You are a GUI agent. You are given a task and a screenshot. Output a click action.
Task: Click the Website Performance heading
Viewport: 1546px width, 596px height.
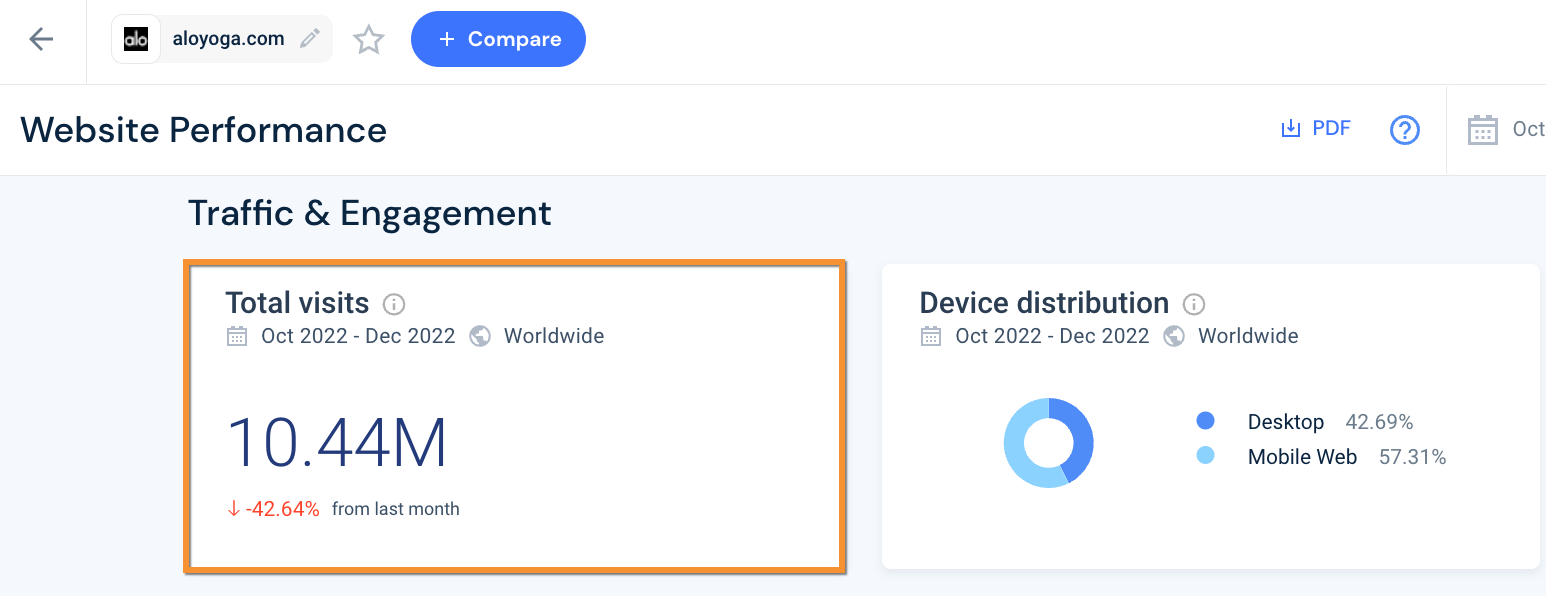[x=204, y=130]
